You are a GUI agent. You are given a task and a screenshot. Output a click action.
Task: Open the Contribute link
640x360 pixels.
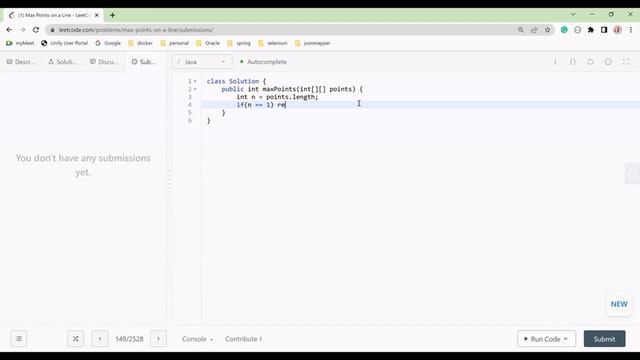coord(244,339)
